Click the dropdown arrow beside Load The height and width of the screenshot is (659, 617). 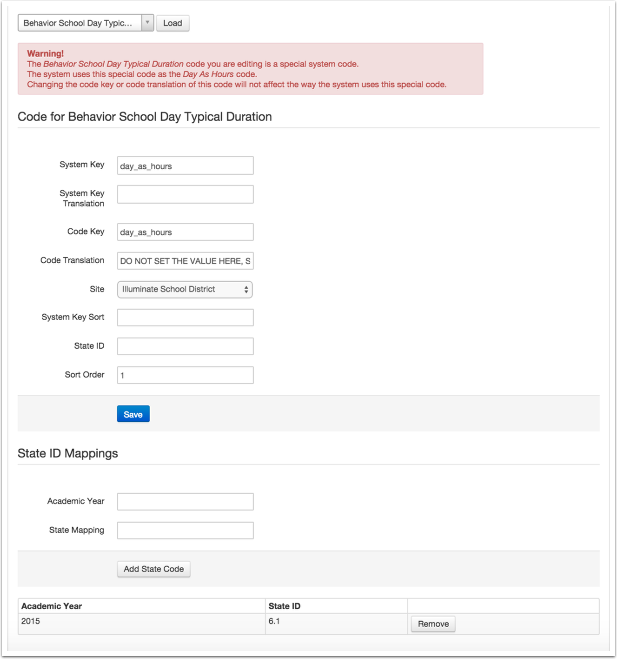148,23
